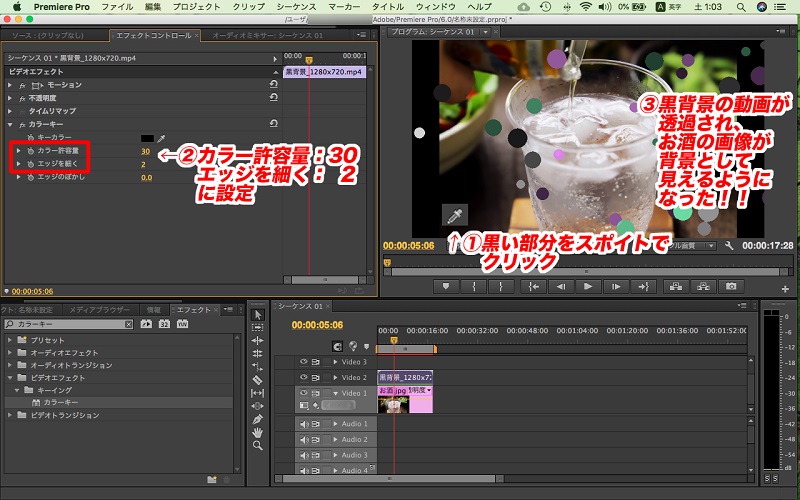The width and height of the screenshot is (800, 500).
Task: Select the Slip tool
Action: point(258,393)
